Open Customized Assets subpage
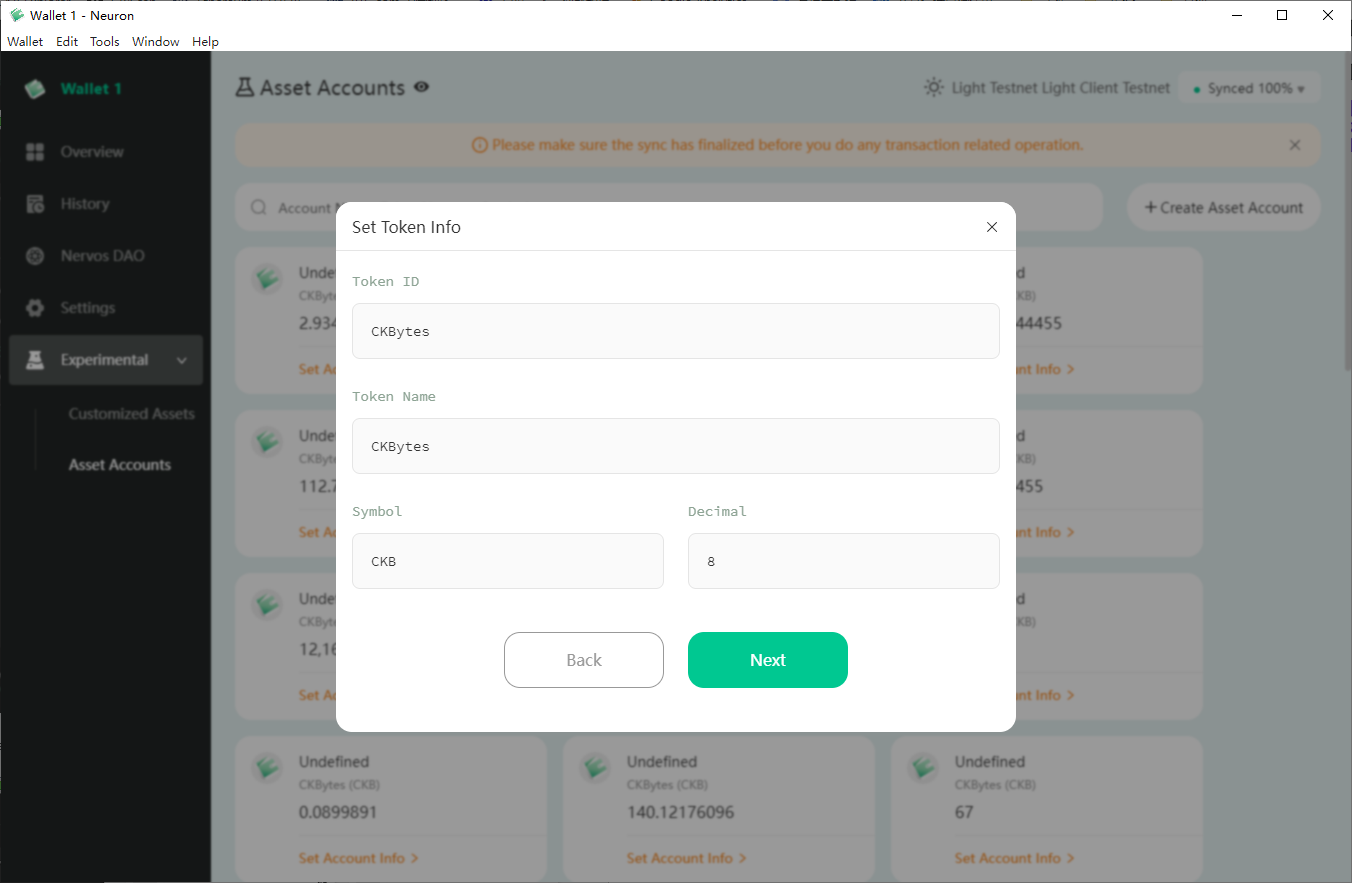 pos(132,414)
